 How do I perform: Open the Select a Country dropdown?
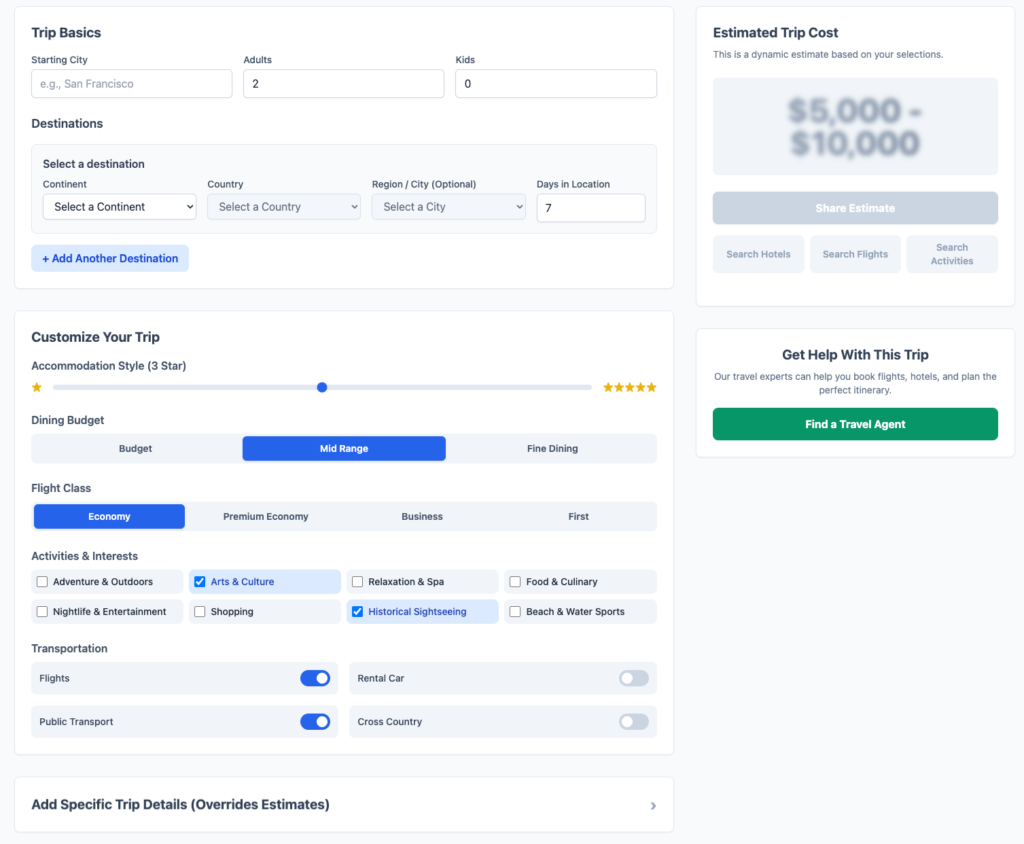tap(284, 207)
